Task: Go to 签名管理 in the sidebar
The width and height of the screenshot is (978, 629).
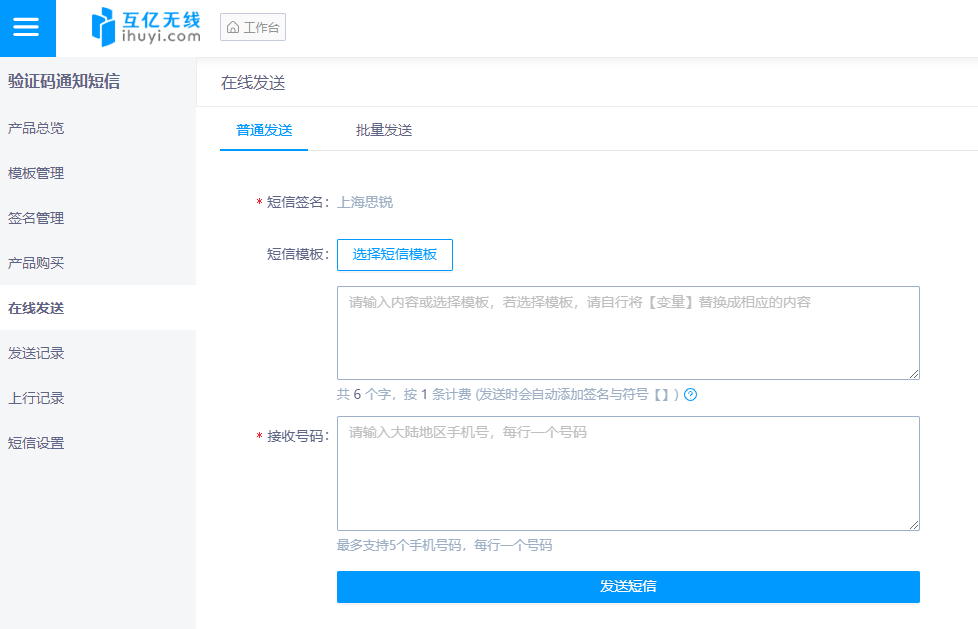Action: coord(36,218)
